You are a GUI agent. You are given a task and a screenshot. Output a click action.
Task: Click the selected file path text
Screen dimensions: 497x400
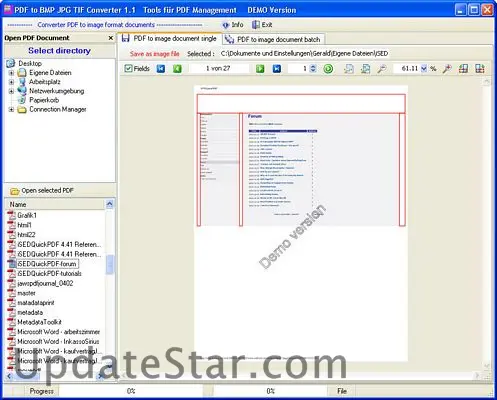[x=304, y=53]
